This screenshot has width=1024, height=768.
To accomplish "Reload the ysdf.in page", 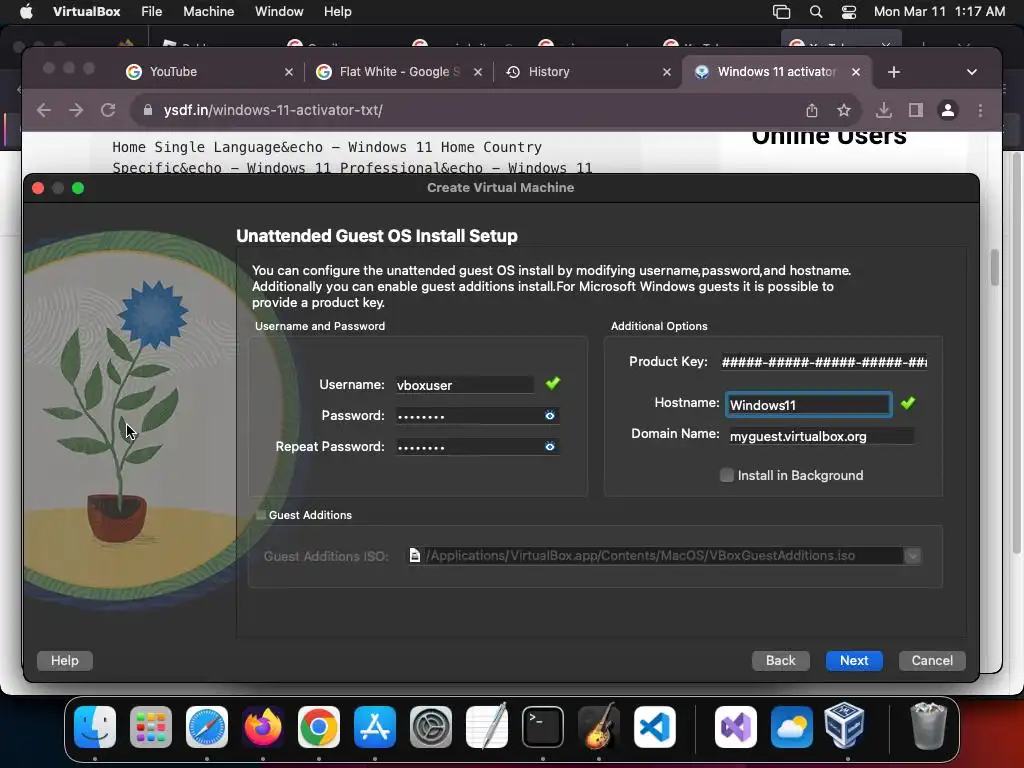I will pos(108,110).
